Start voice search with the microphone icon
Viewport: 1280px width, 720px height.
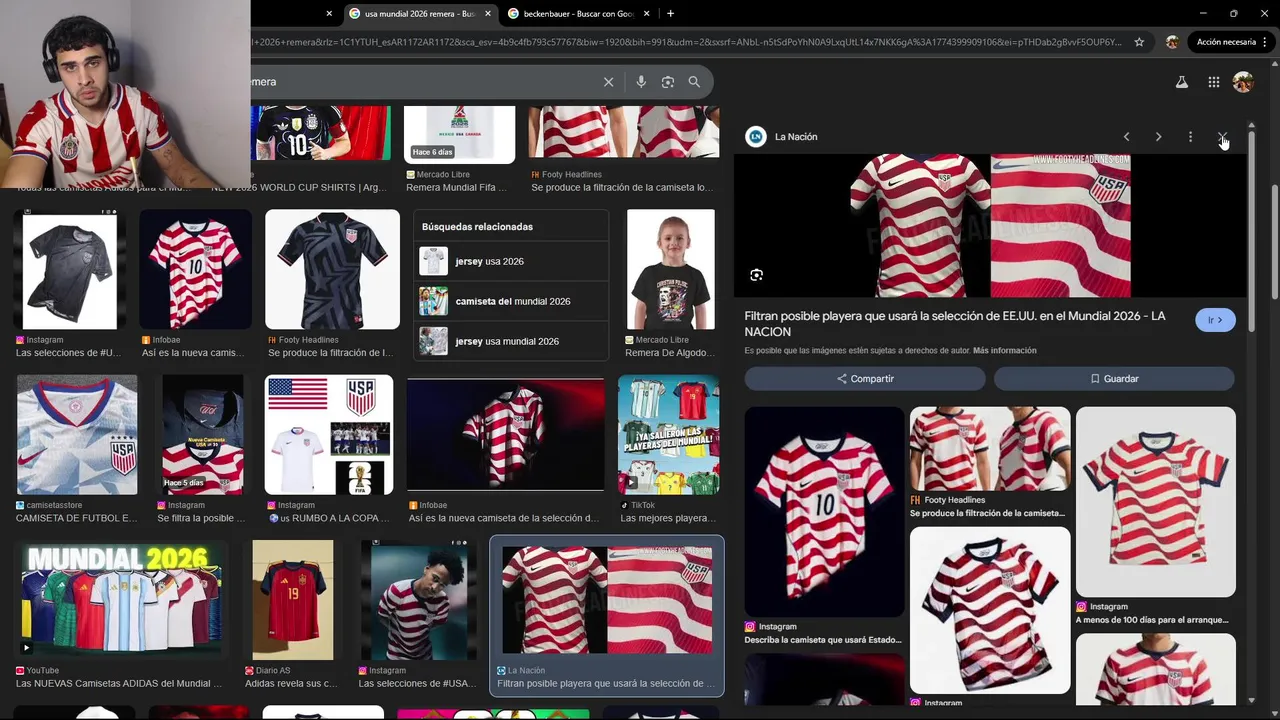pyautogui.click(x=641, y=82)
